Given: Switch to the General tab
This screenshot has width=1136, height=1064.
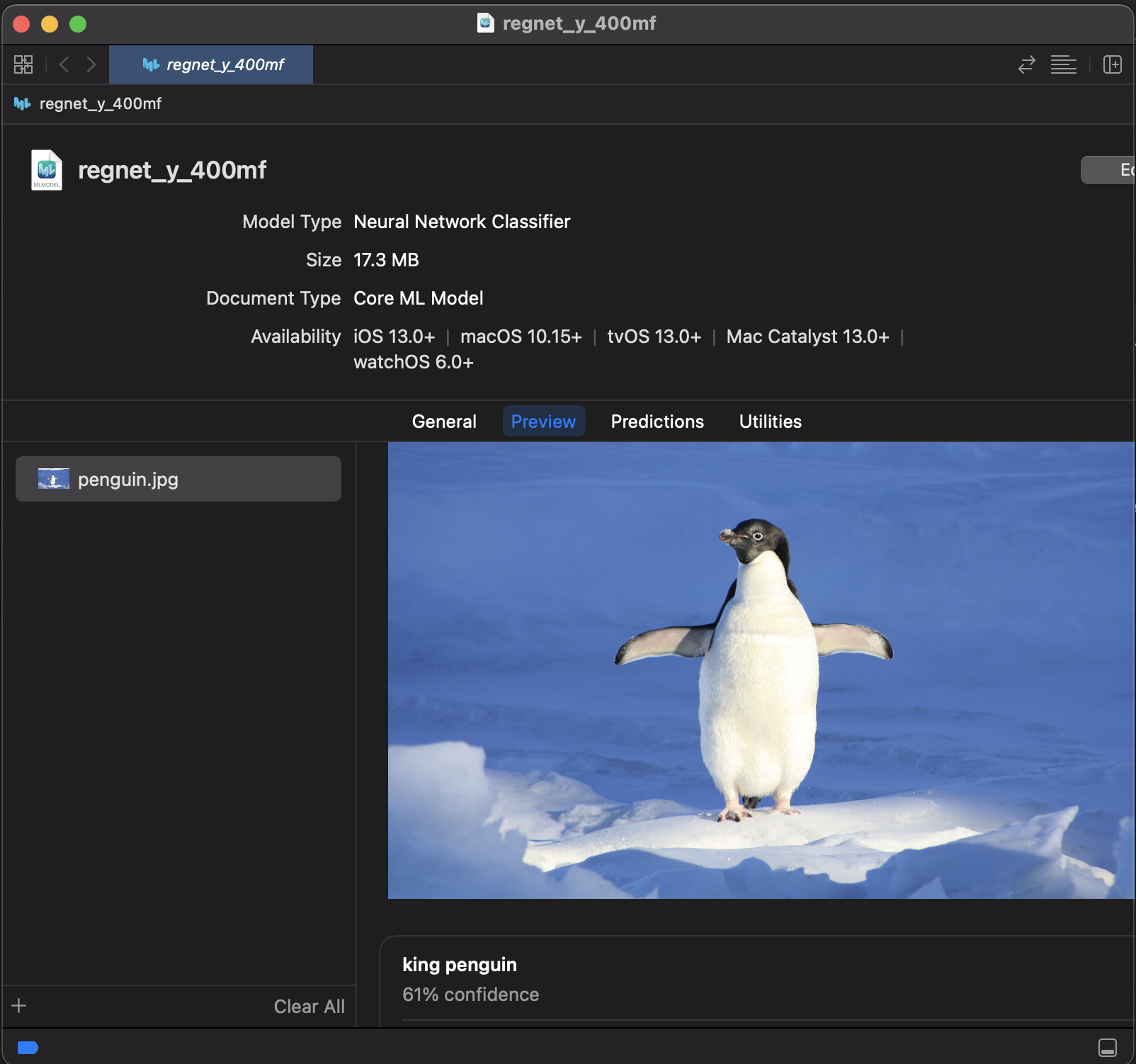Looking at the screenshot, I should 444,421.
